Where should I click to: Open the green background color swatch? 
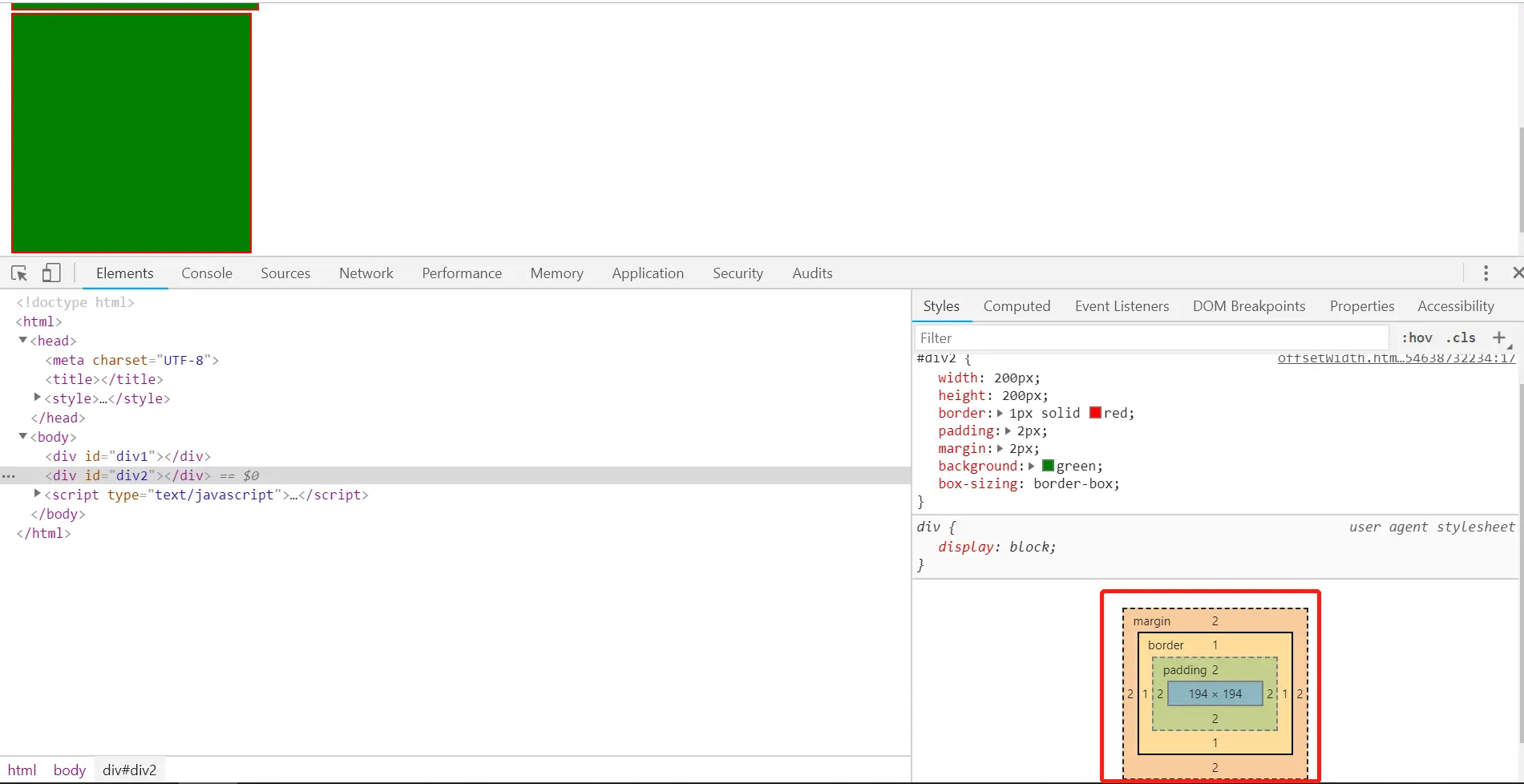(1048, 466)
